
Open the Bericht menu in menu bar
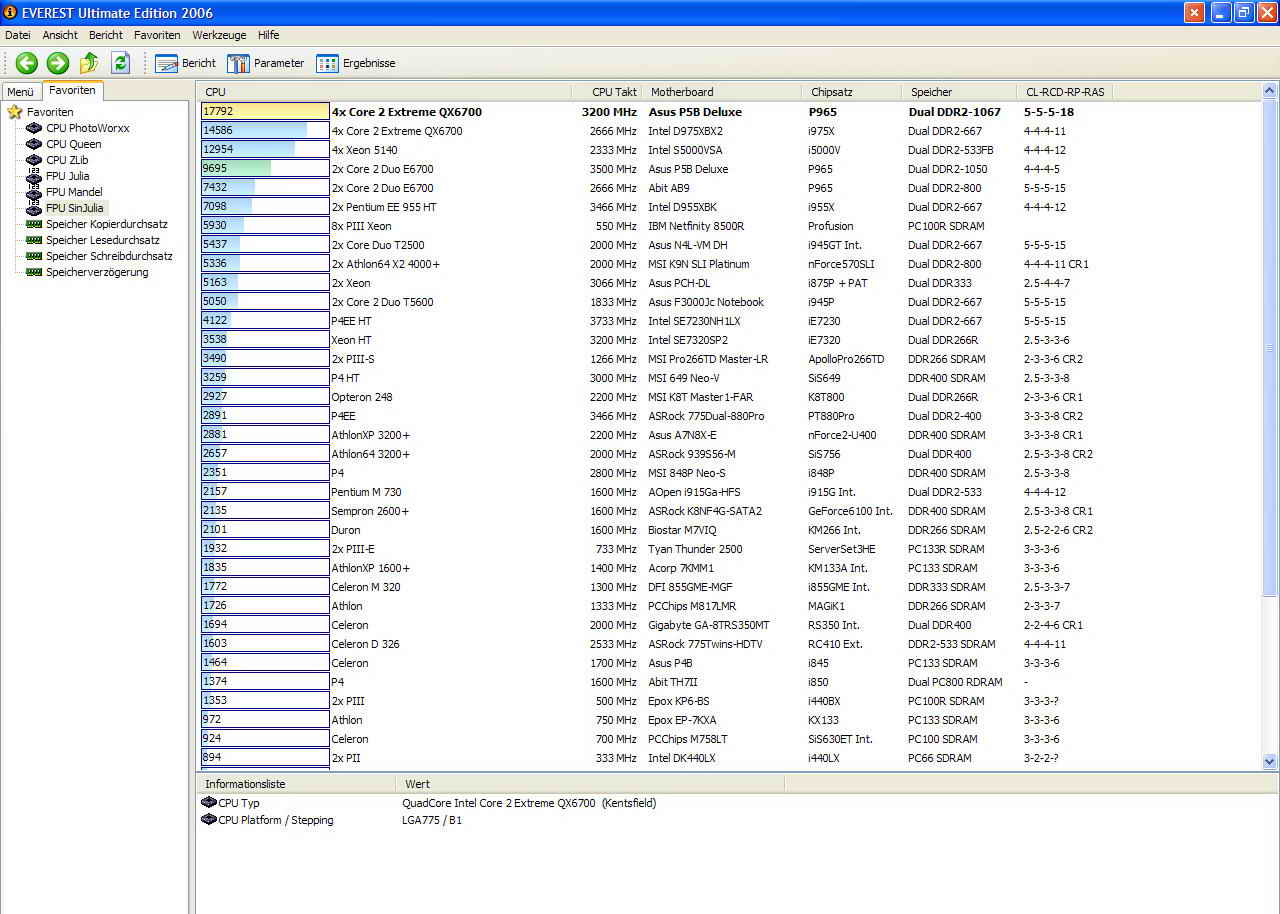106,35
